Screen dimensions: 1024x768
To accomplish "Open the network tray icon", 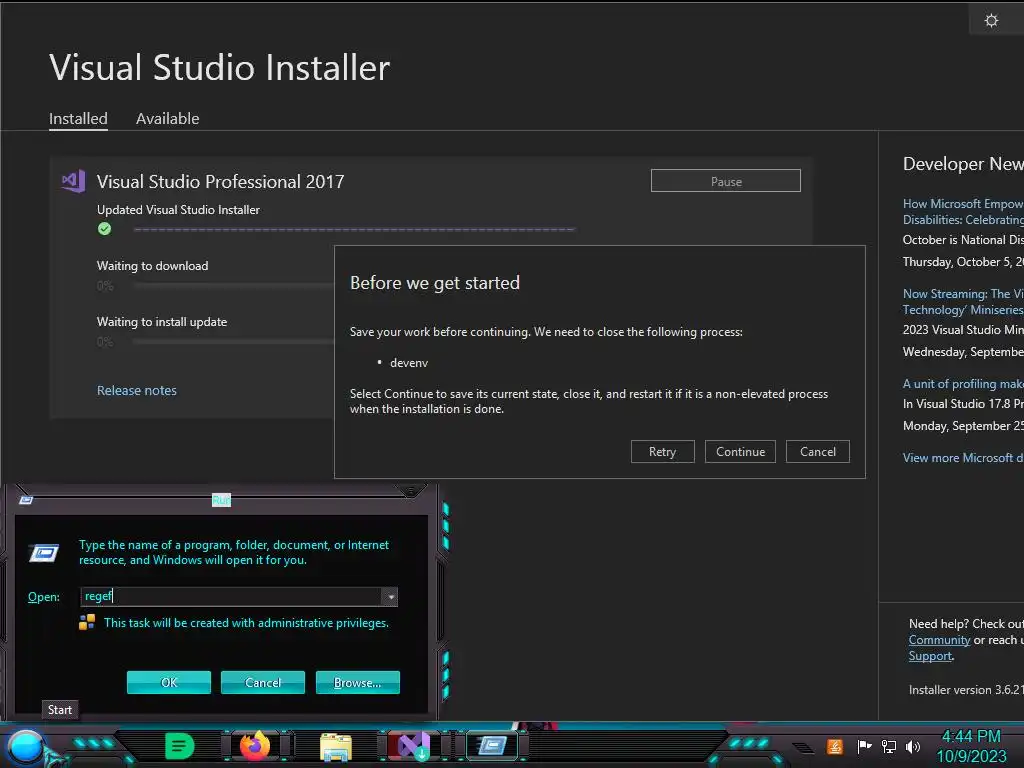I will coord(889,746).
